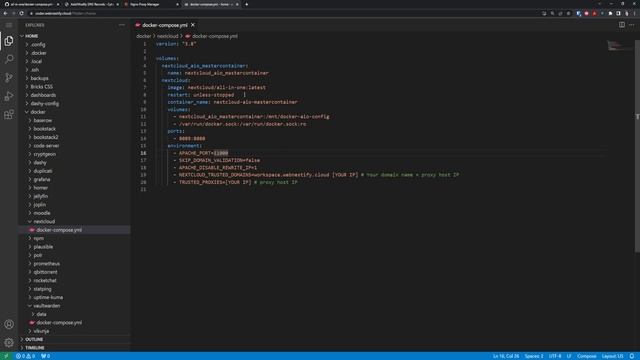The width and height of the screenshot is (640, 360).
Task: Collapse the HOME root folder section
Action: [x=75, y=36]
